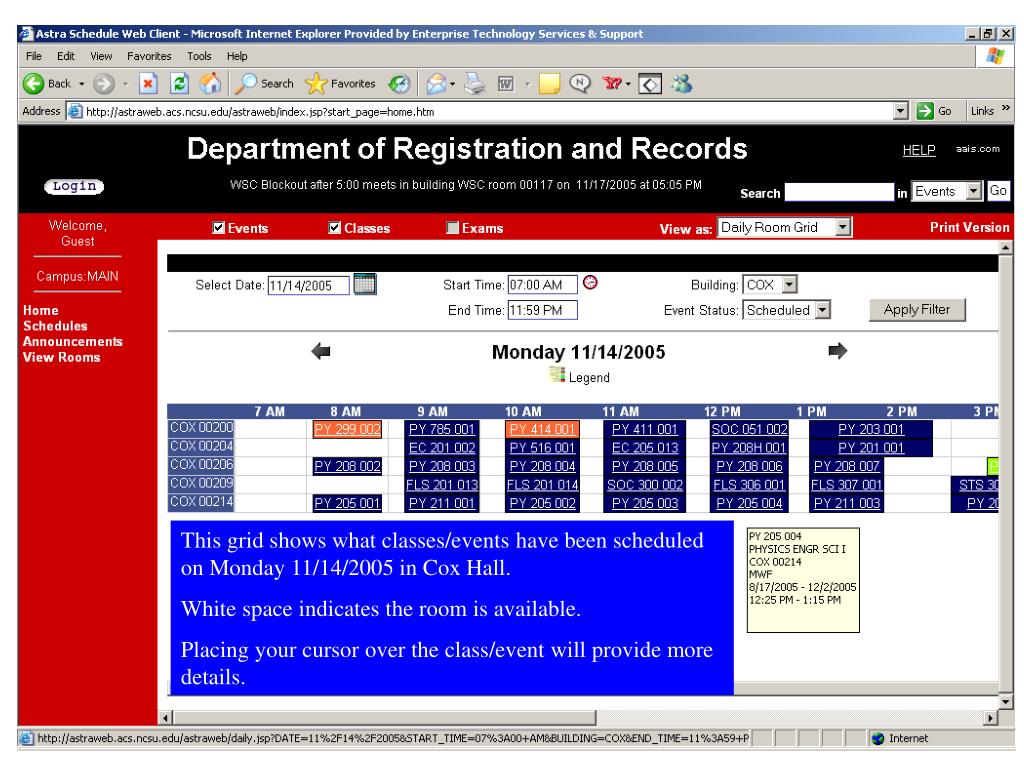Viewport: 1024px width, 768px height.
Task: Click the Select Date input field
Action: (x=308, y=285)
